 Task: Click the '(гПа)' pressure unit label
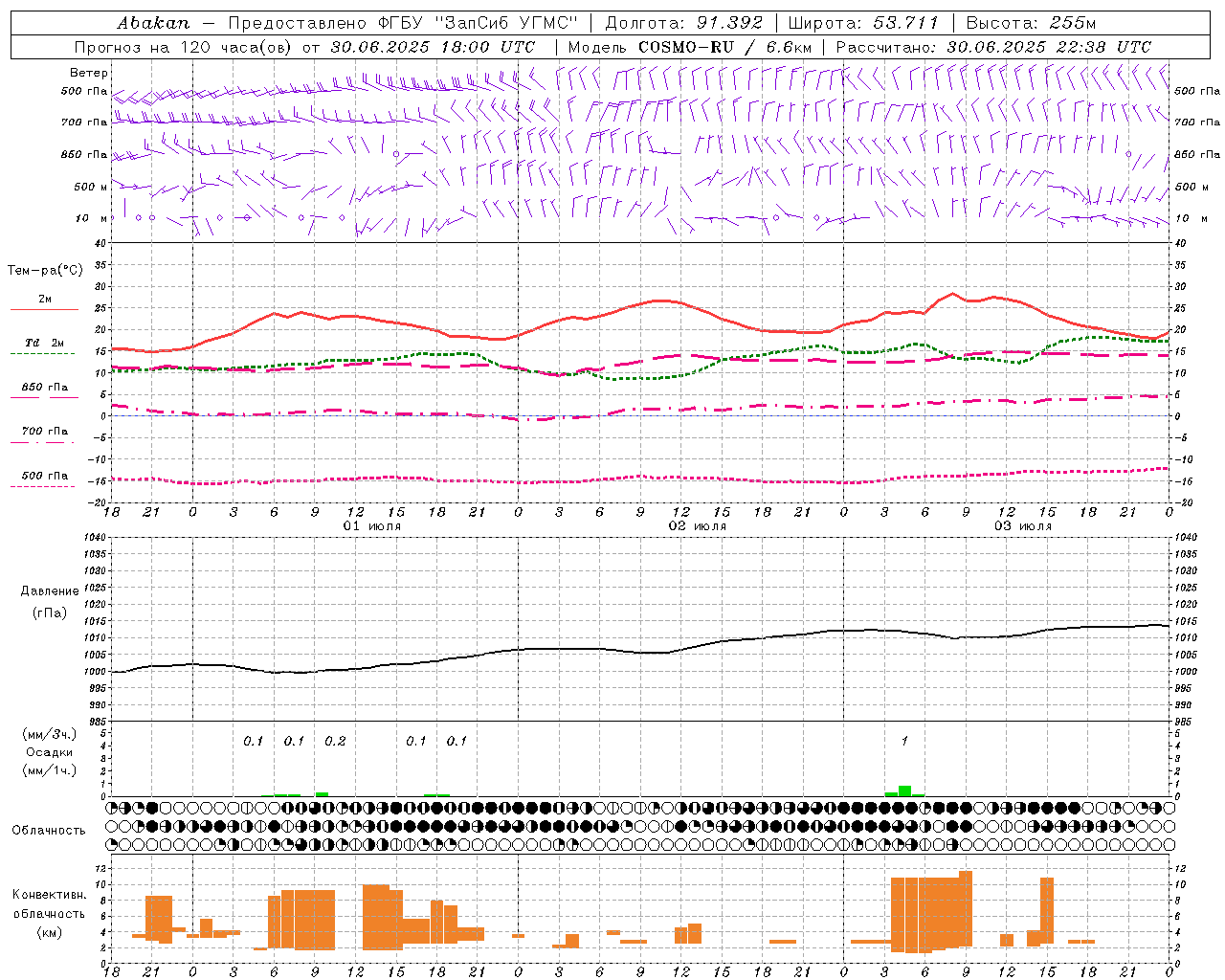(50, 613)
